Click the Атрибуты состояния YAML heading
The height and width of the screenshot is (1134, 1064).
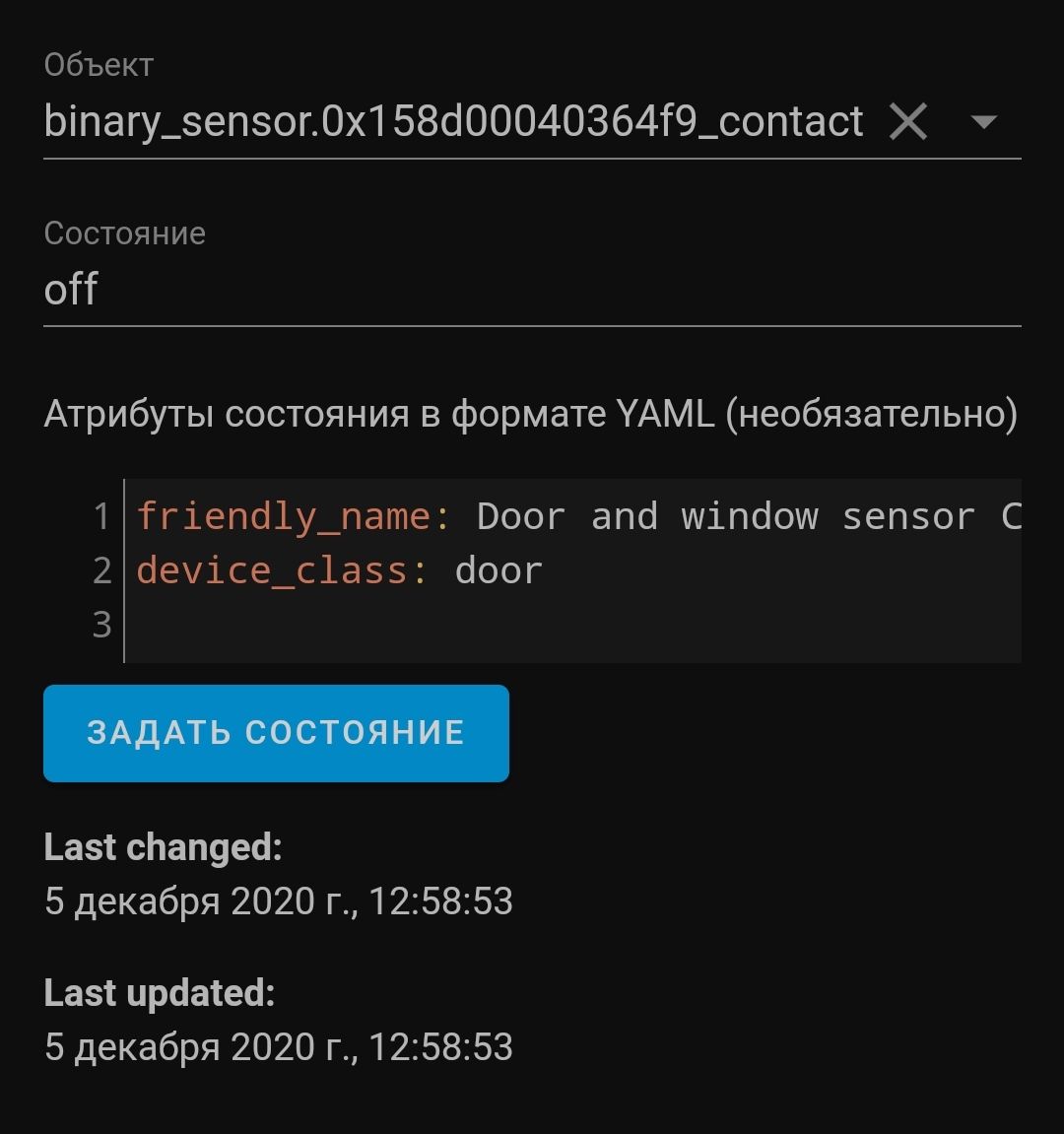pos(530,414)
